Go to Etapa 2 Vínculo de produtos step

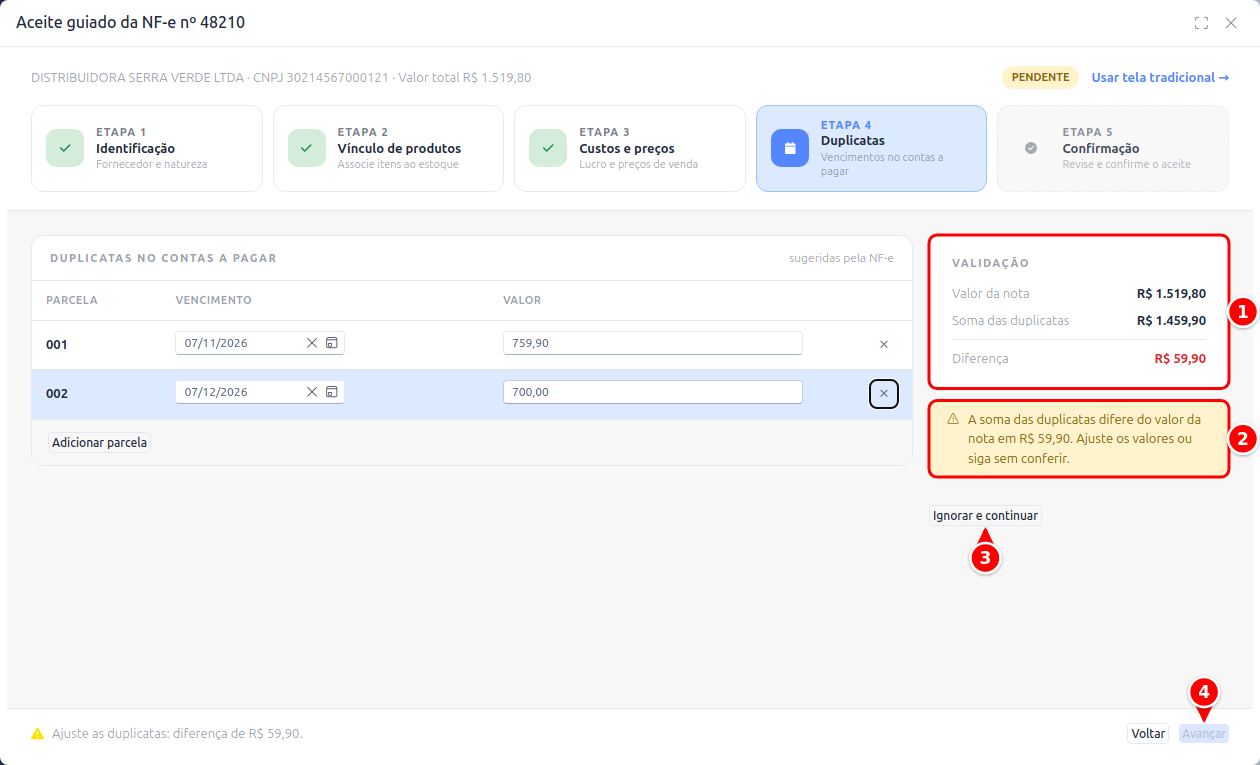click(388, 148)
